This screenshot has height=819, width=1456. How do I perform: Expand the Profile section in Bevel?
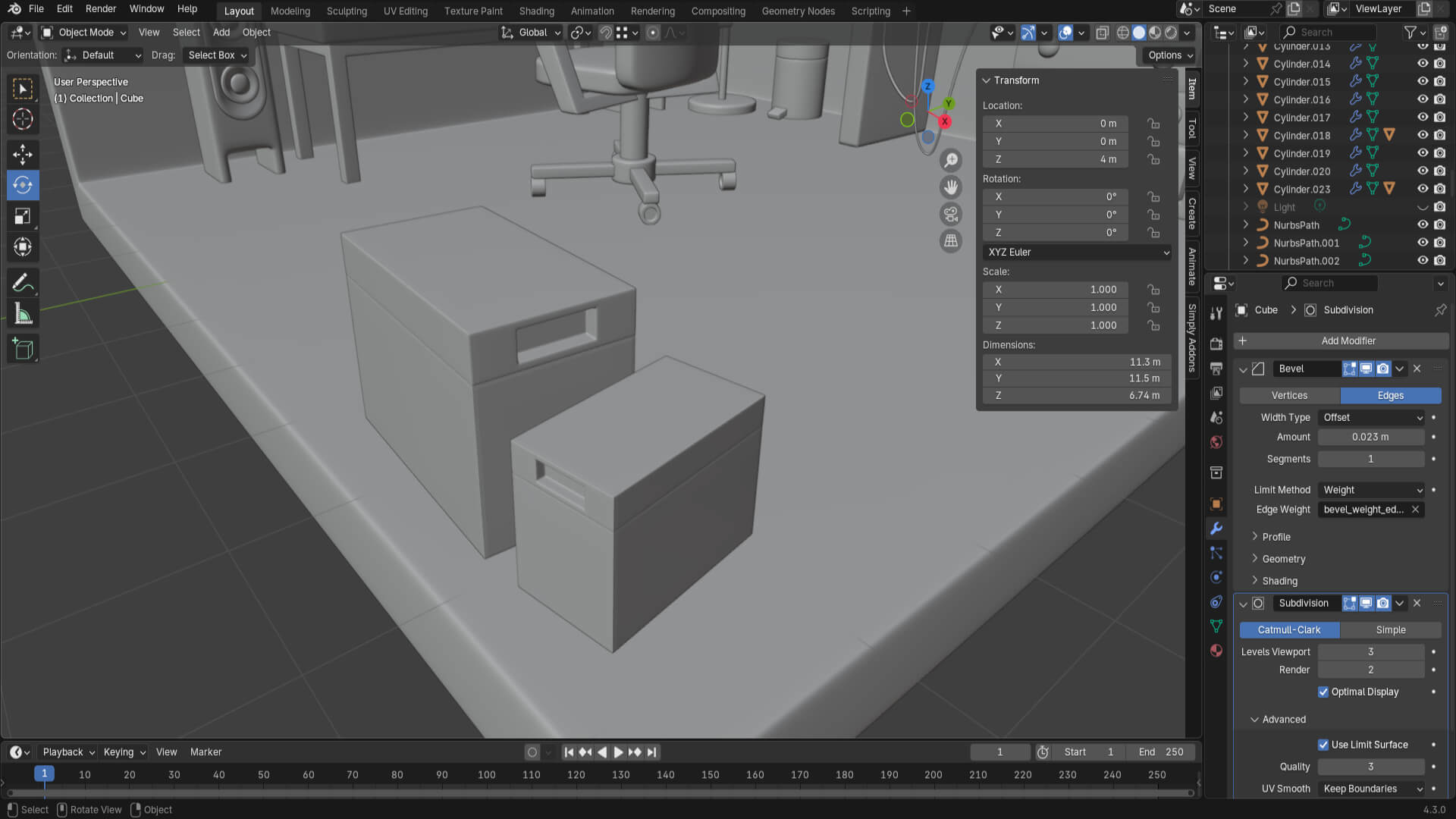(x=1276, y=537)
